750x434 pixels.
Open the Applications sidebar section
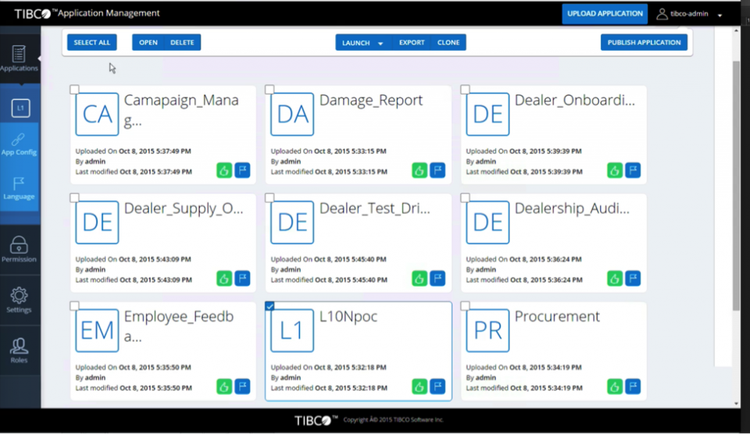[x=19, y=58]
